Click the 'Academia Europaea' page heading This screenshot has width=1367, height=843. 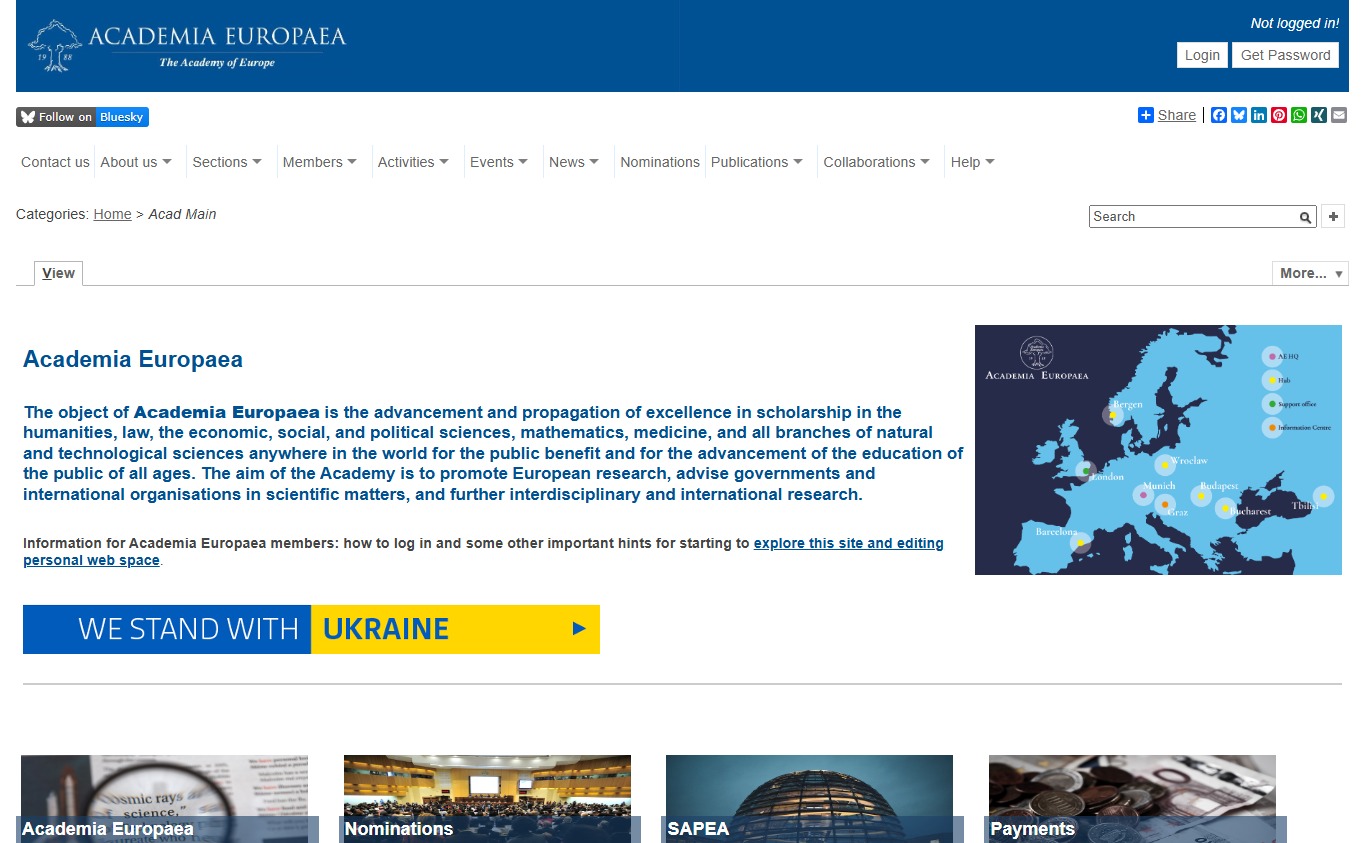(x=133, y=360)
